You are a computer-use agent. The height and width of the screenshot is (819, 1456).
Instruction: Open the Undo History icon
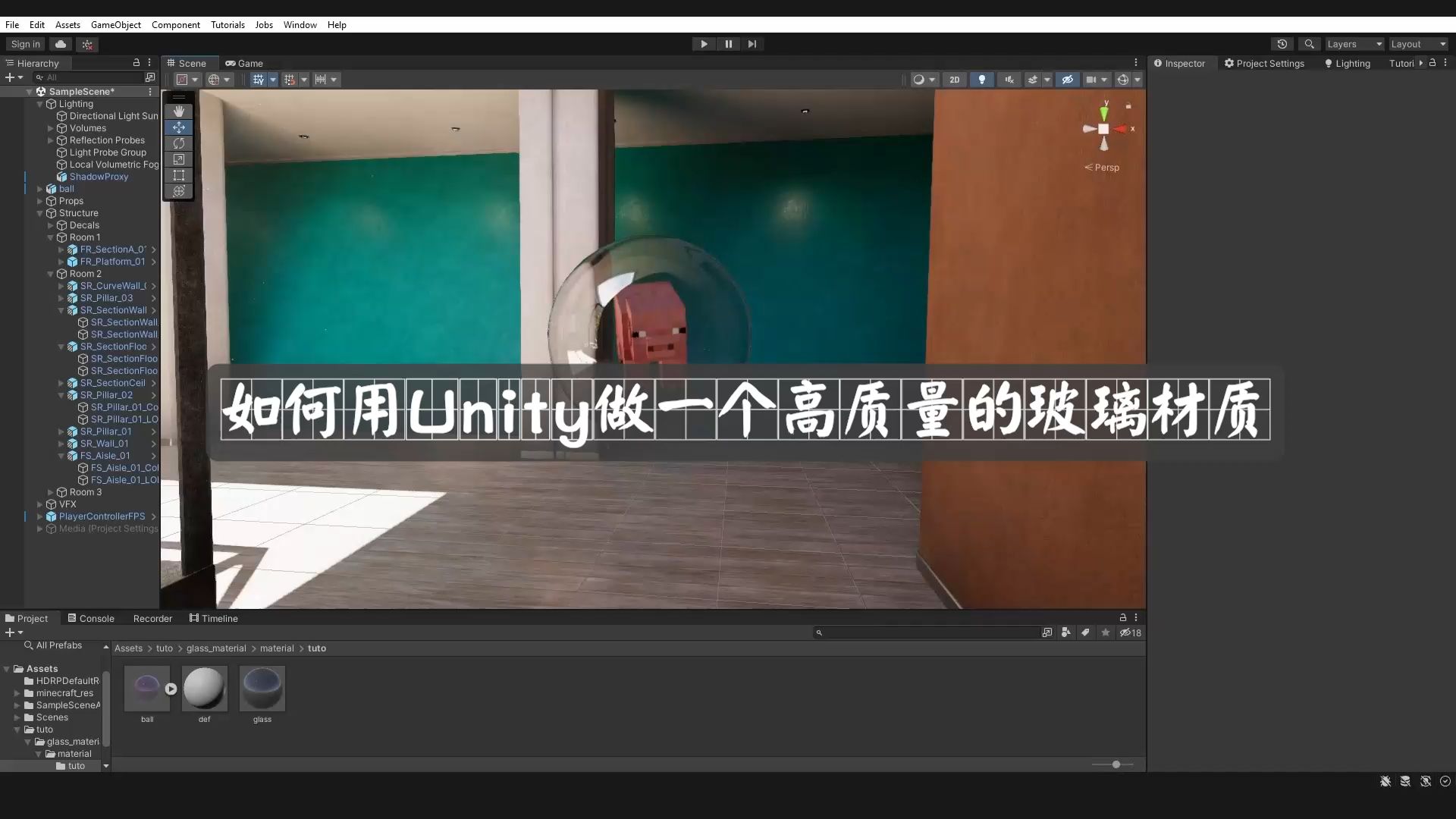point(1282,44)
